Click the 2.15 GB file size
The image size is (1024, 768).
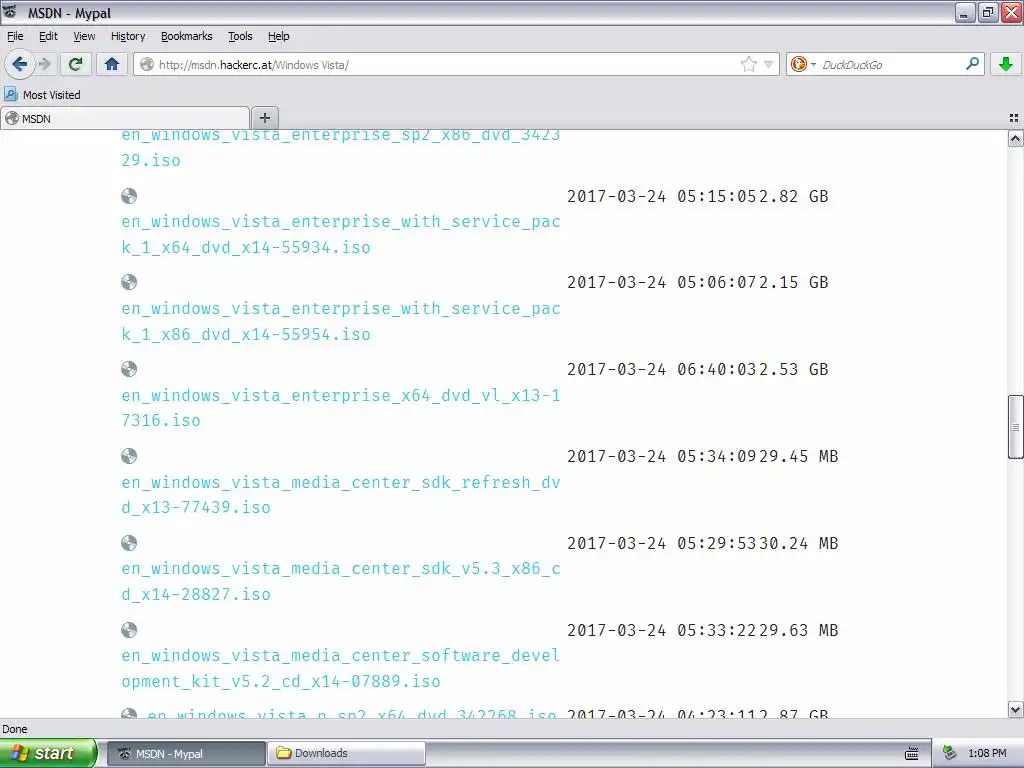793,283
